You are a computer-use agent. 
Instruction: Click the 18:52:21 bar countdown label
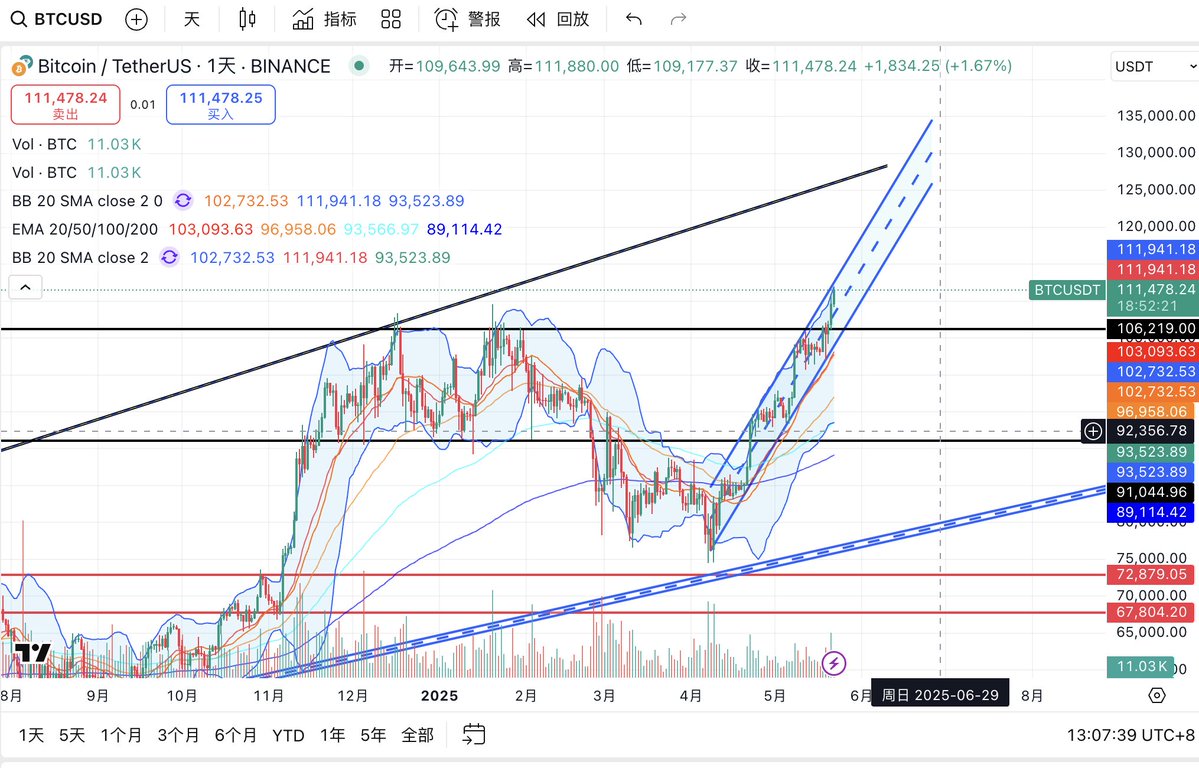click(1147, 306)
